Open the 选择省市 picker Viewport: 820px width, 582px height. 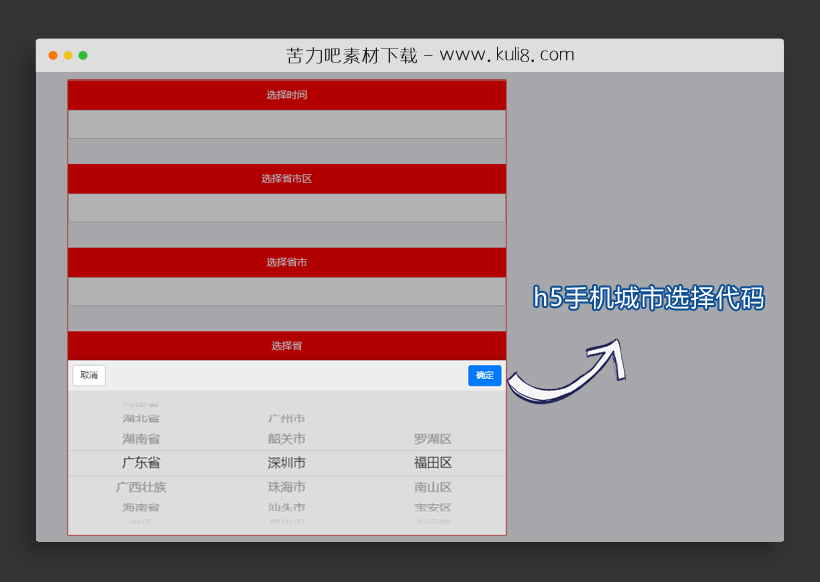point(287,261)
